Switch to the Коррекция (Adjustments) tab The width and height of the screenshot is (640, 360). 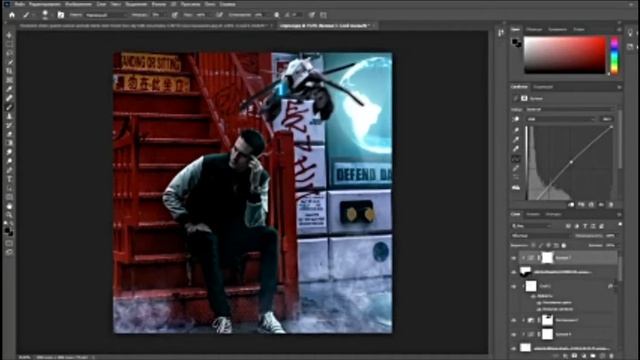tap(543, 87)
